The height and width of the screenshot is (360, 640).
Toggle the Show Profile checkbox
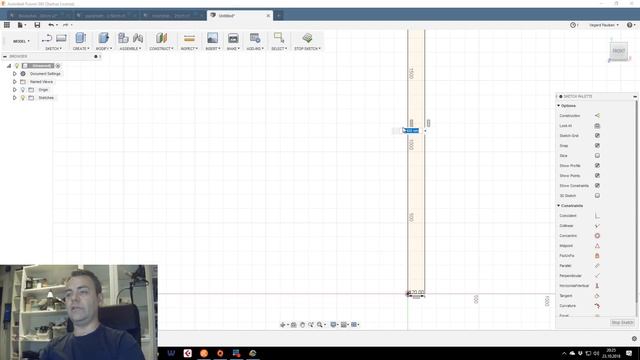[x=597, y=166]
